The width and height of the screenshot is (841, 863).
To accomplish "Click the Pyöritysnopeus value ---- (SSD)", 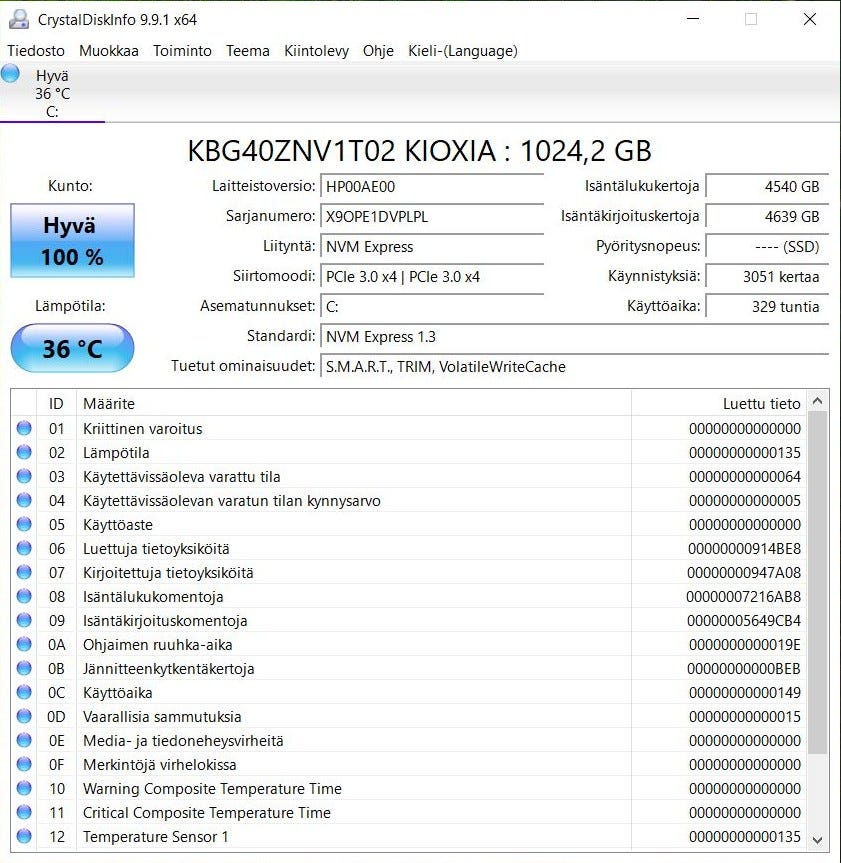I will point(767,247).
